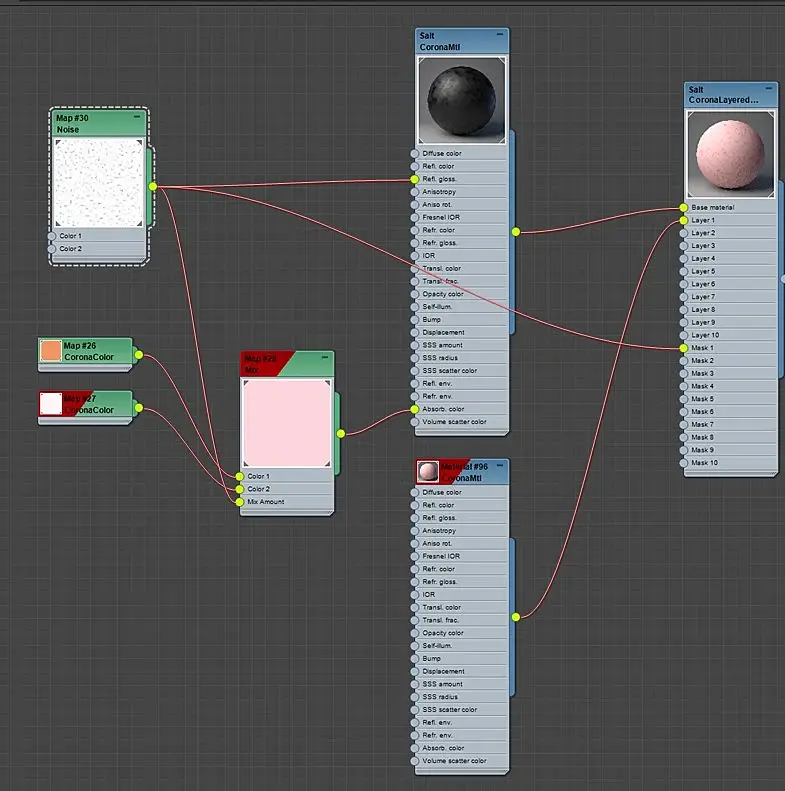Click the Absorb. color input socket on Salt CoronaMtl
The image size is (785, 791).
414,409
